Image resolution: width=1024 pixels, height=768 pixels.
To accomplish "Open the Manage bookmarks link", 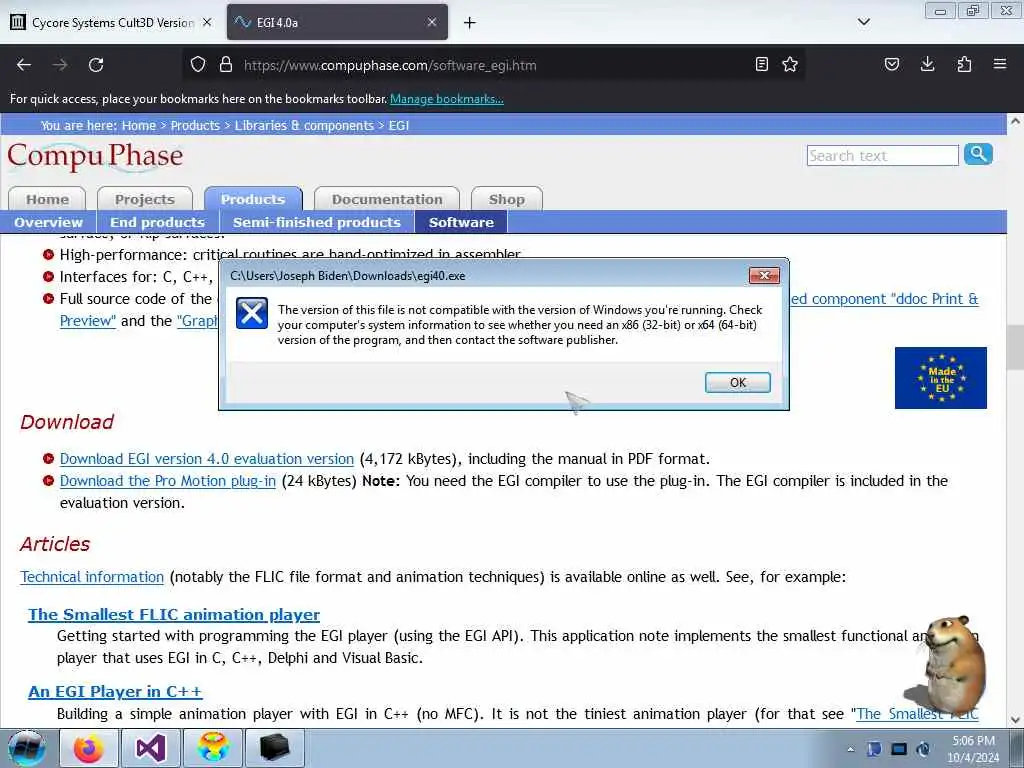I will tap(447, 99).
